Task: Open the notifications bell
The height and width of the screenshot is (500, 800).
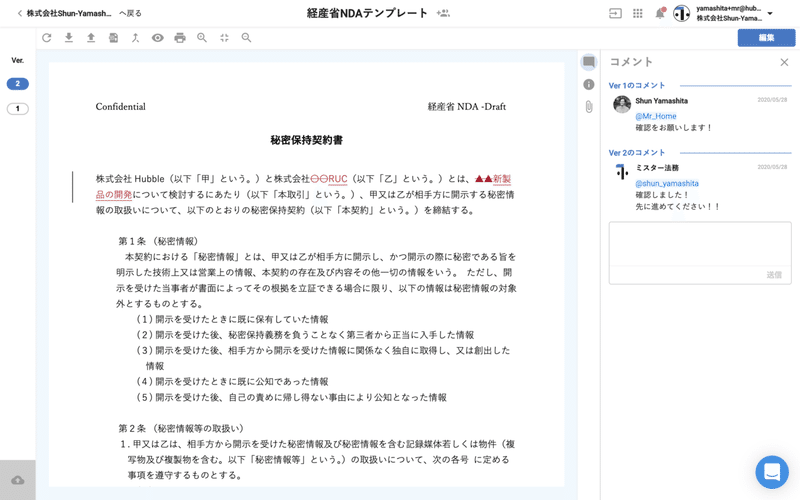Action: point(660,13)
